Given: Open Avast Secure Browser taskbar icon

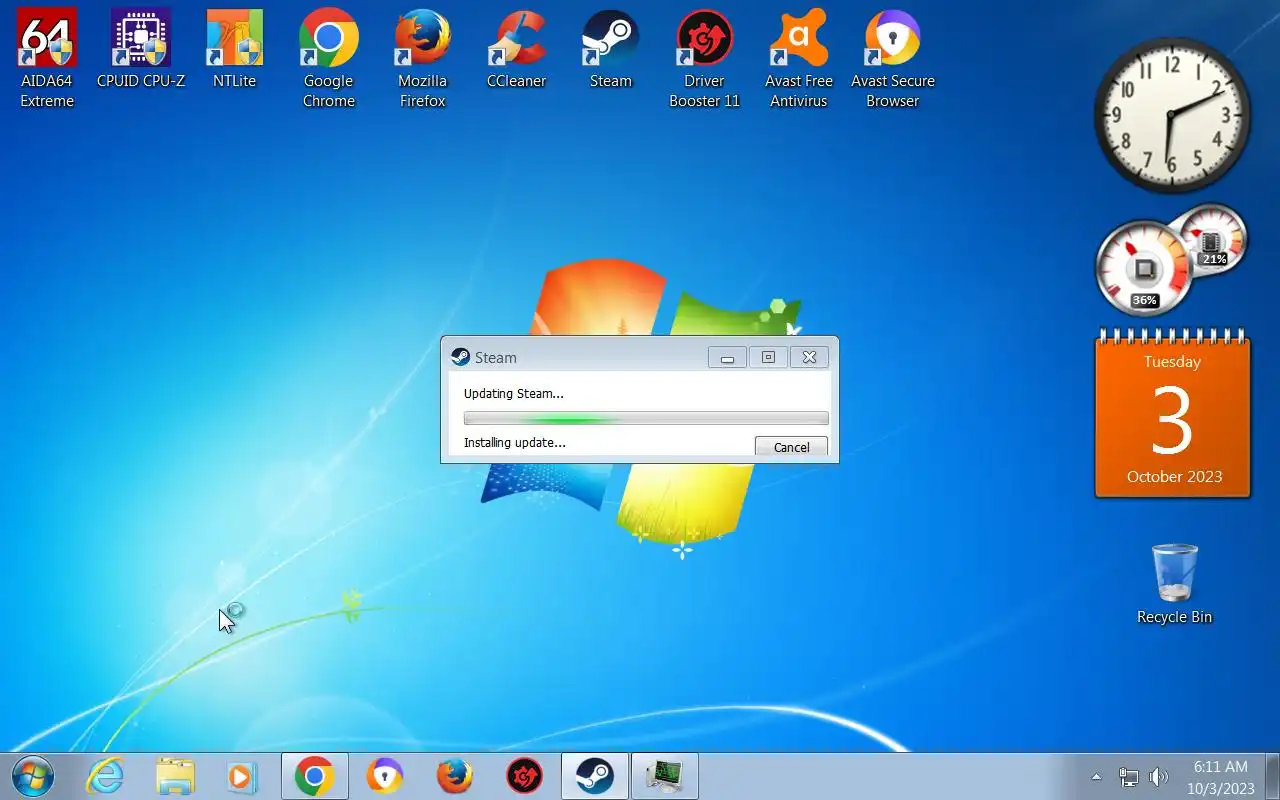Looking at the screenshot, I should pyautogui.click(x=385, y=776).
